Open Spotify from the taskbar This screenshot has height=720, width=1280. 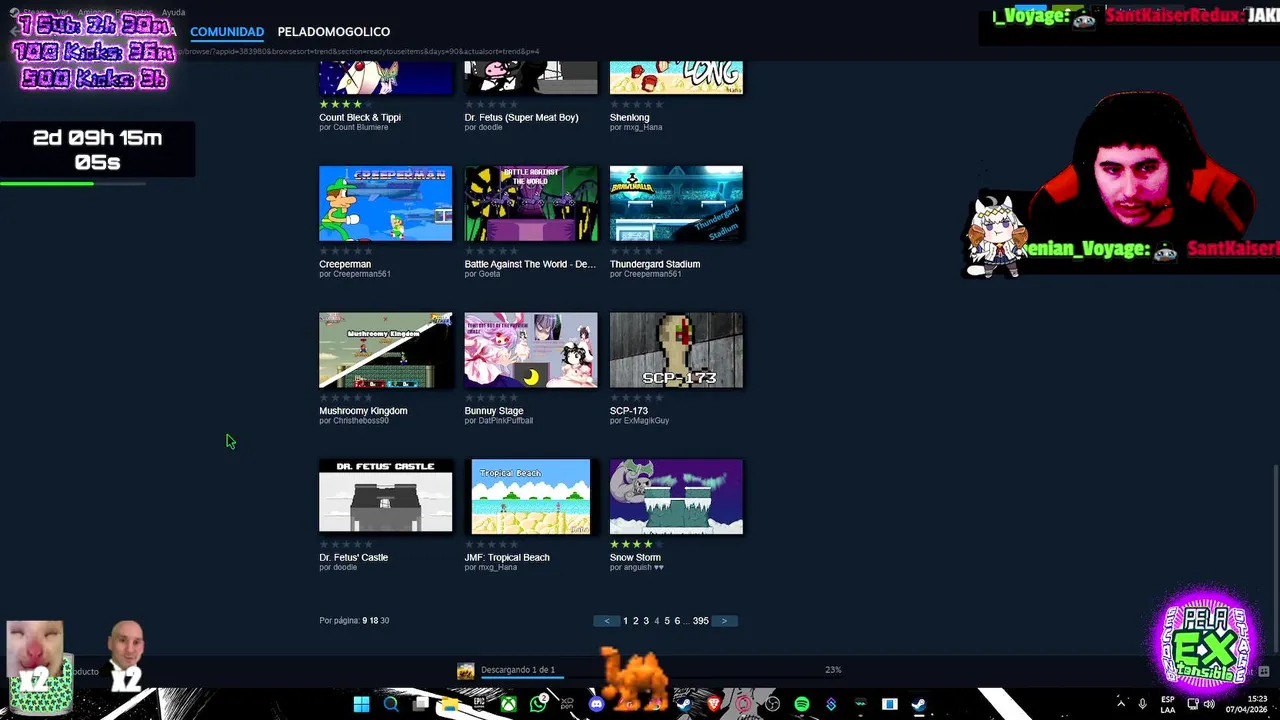(801, 704)
